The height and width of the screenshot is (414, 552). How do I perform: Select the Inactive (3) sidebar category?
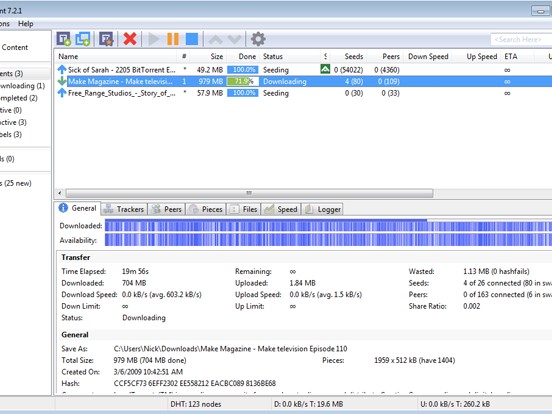click(13, 122)
